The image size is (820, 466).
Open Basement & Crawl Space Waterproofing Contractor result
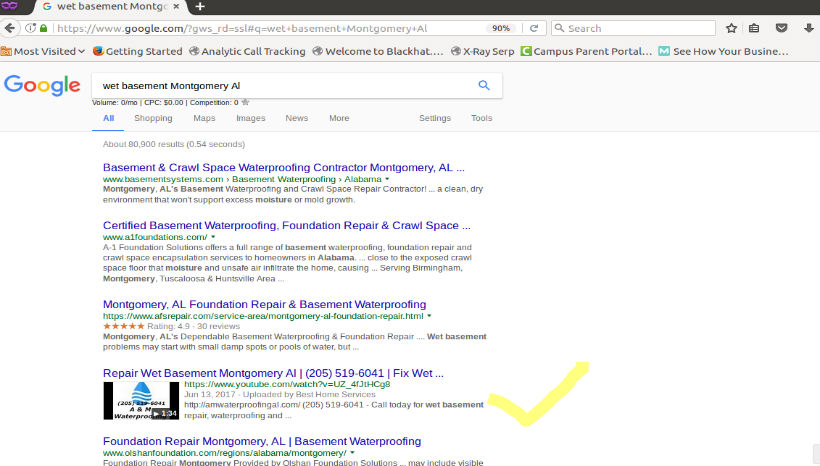pyautogui.click(x=283, y=167)
